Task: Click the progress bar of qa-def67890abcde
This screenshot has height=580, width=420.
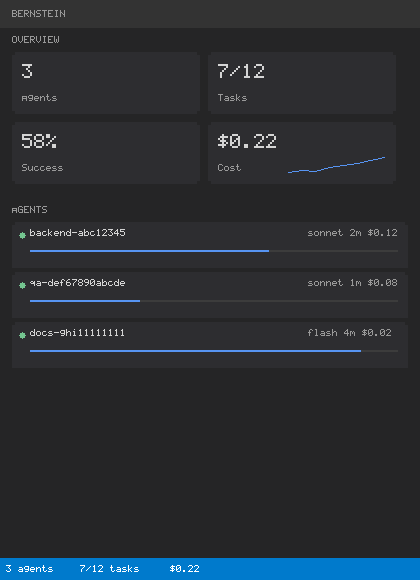Action: (x=214, y=301)
